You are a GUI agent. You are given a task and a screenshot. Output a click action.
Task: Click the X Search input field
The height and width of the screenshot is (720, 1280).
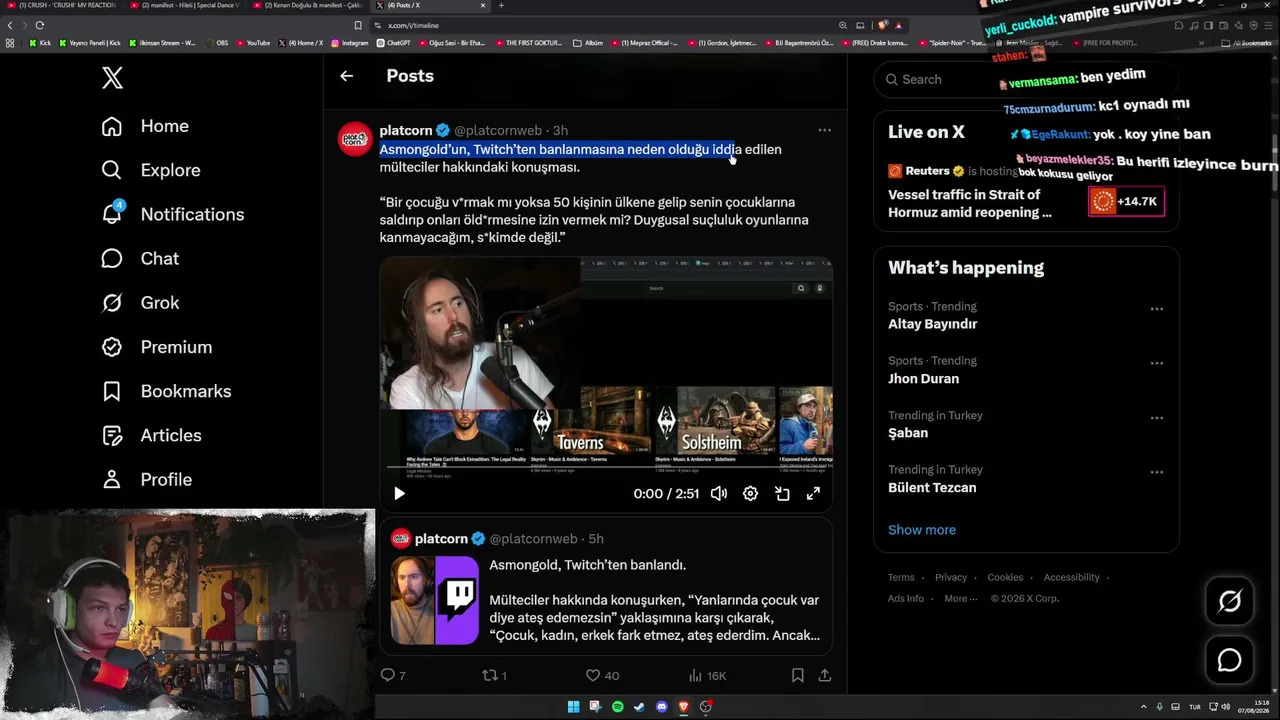coord(1026,79)
